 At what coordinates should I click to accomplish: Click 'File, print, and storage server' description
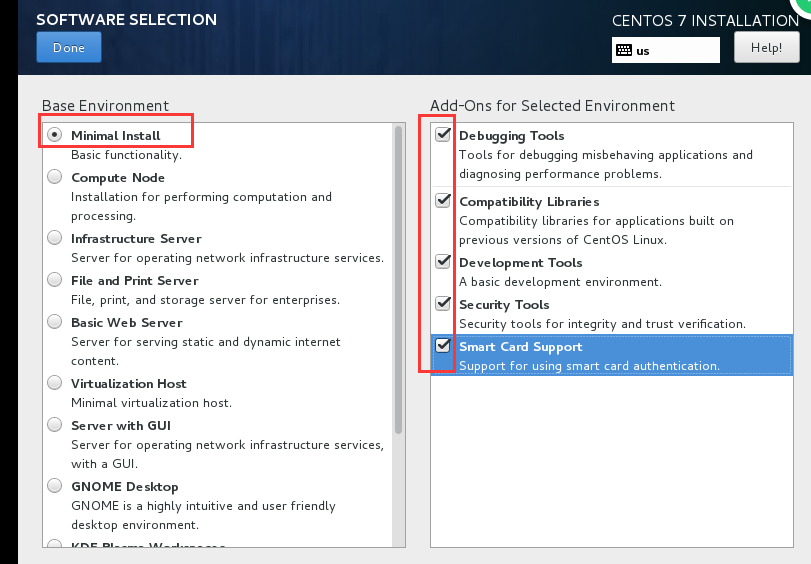[205, 300]
